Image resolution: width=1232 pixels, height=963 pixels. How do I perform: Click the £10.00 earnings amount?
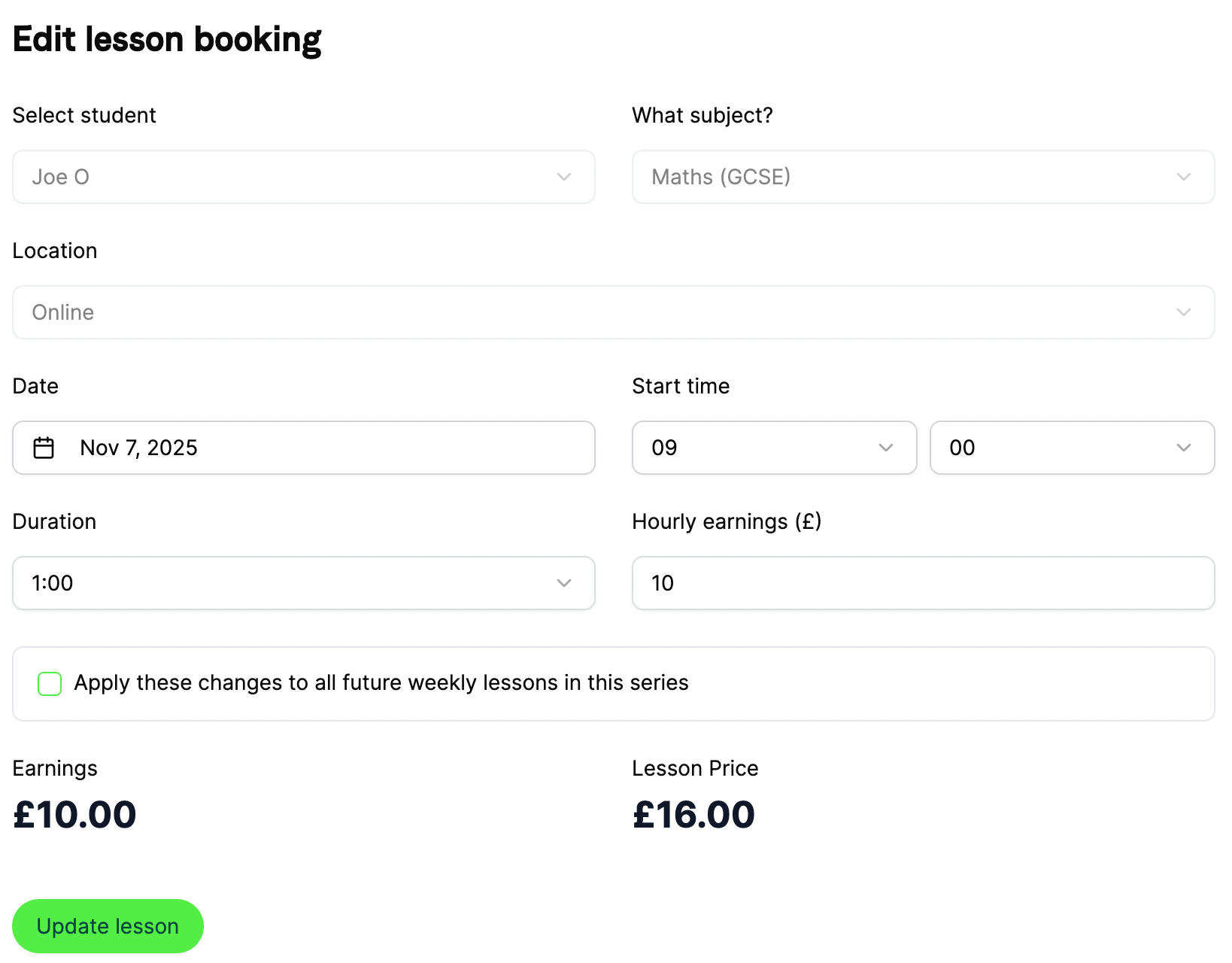click(74, 815)
